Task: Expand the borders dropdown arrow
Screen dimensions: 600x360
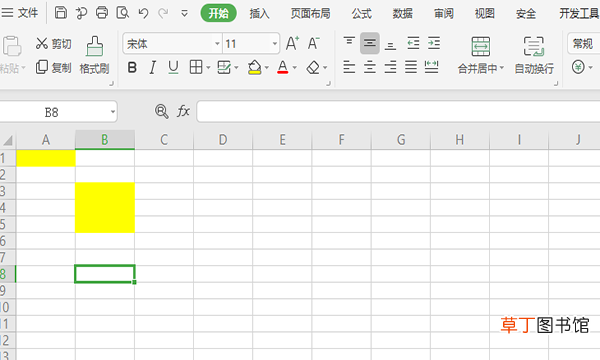Action: [208, 68]
